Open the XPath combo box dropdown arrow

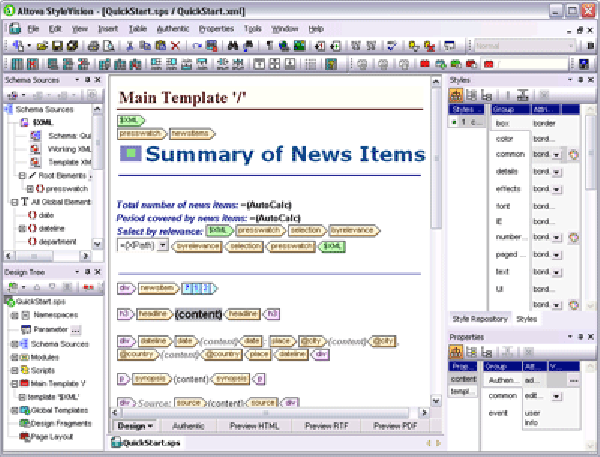coord(163,245)
